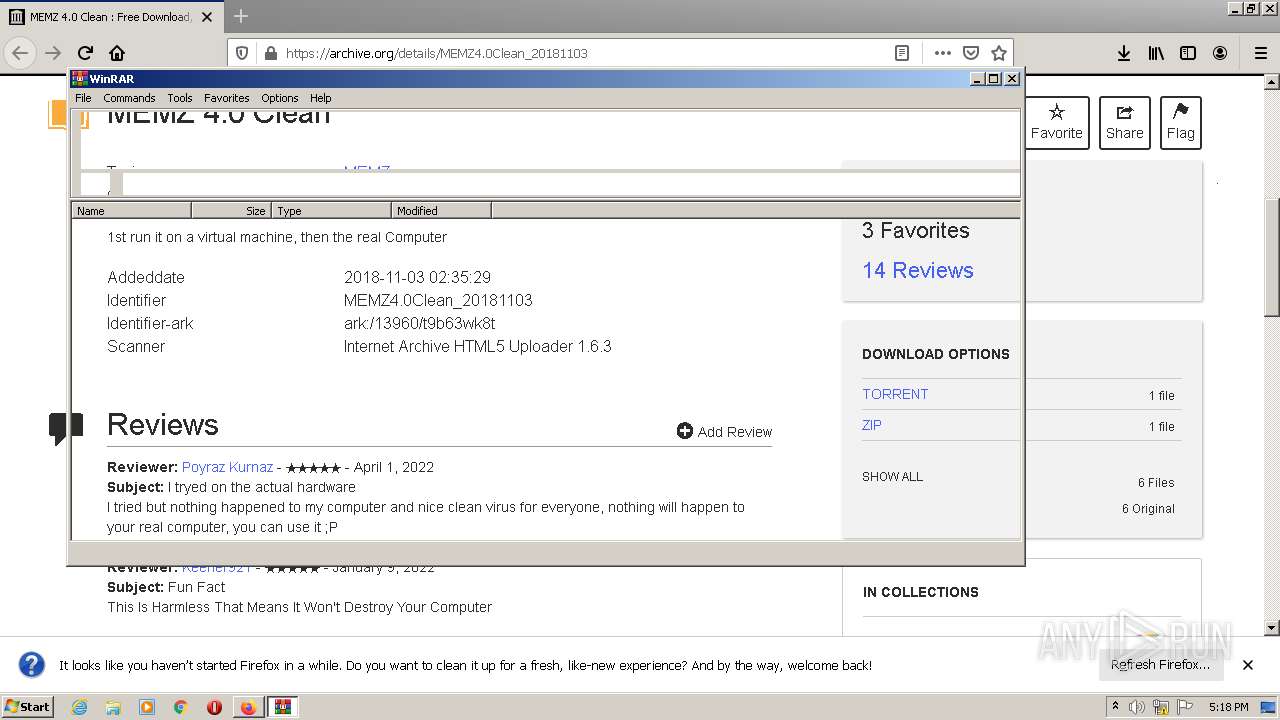Click page scrollbar up arrow
The height and width of the screenshot is (720, 1280).
point(1272,84)
